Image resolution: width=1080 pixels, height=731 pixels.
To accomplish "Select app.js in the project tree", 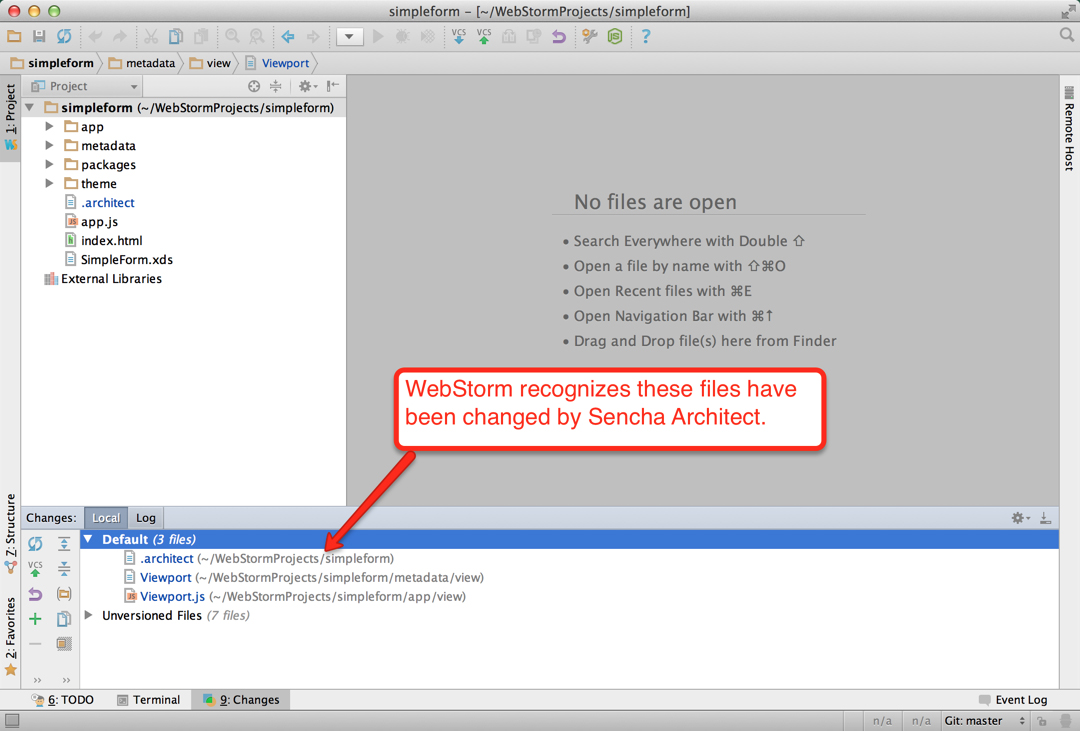I will tap(99, 222).
